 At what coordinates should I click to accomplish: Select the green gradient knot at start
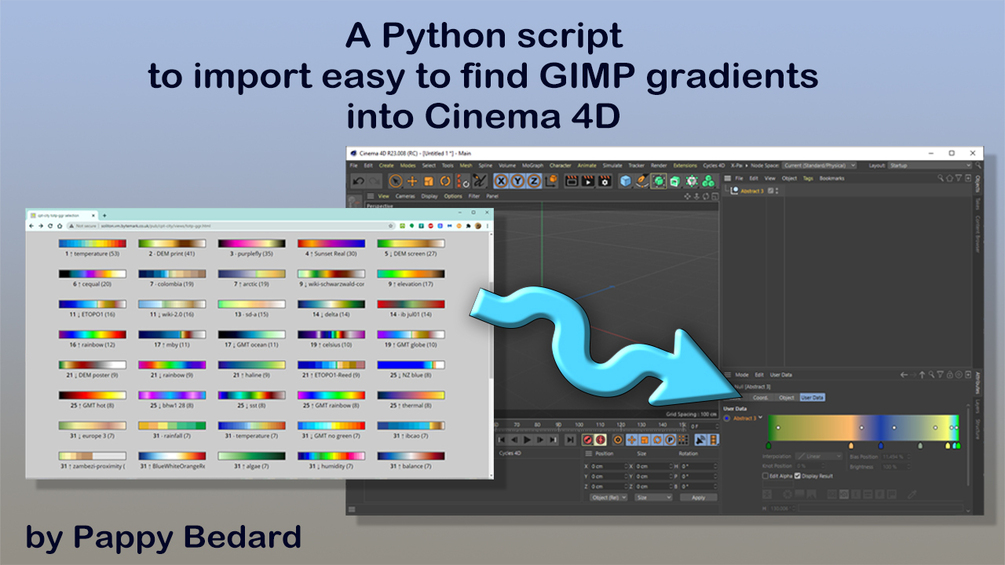[768, 445]
